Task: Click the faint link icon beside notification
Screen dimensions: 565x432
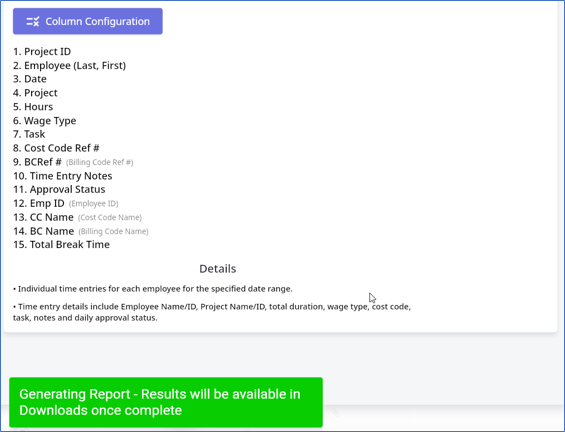Action: (335, 413)
